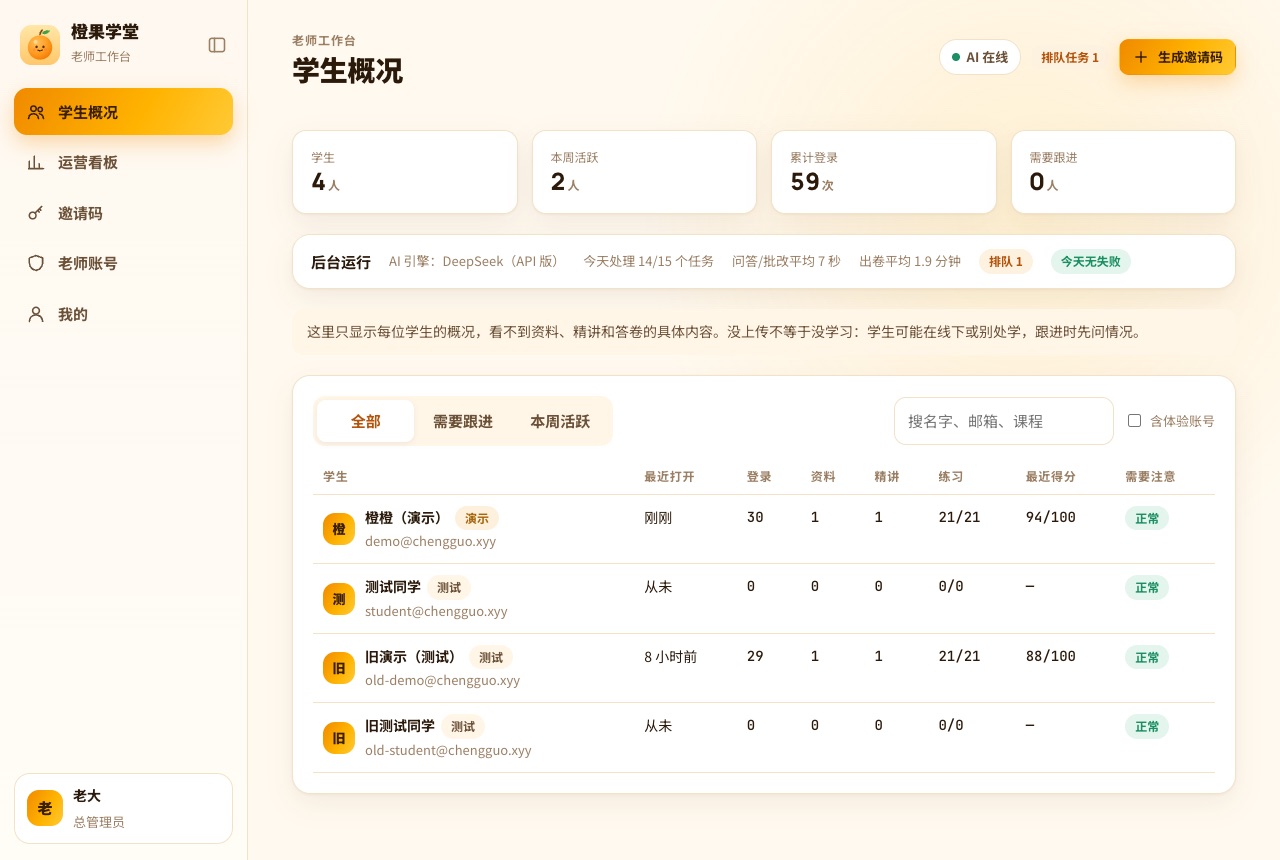Click the 测 avatar of 测试同学
The width and height of the screenshot is (1280, 860).
(339, 598)
